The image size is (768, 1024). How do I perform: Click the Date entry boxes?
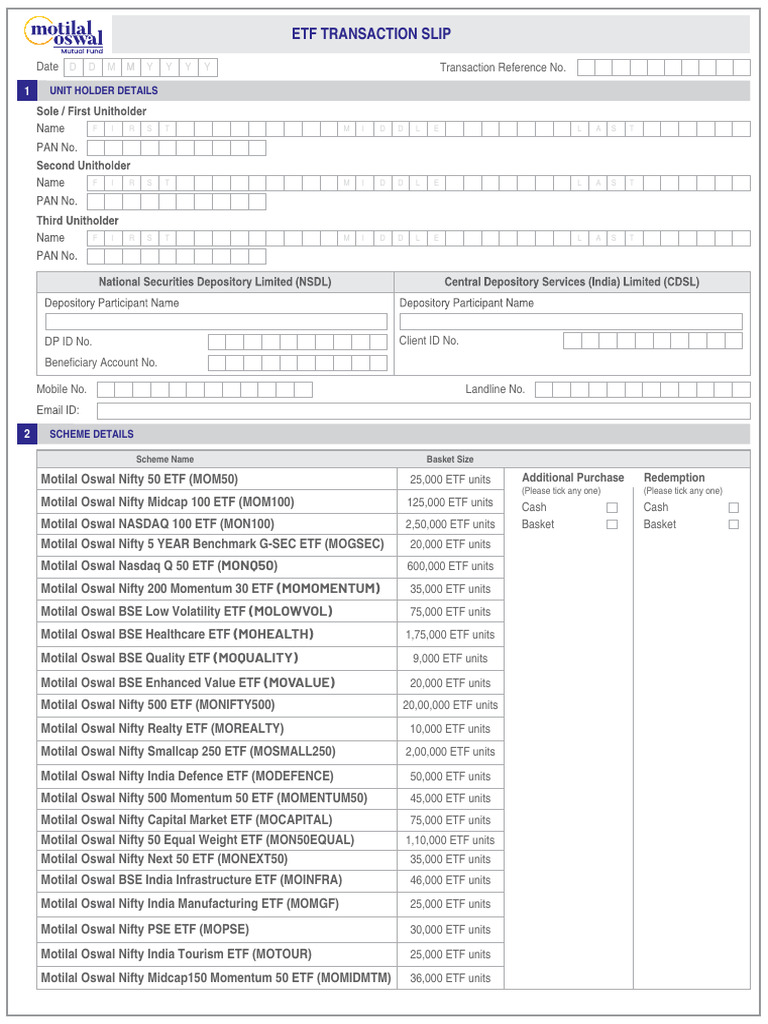pyautogui.click(x=140, y=67)
